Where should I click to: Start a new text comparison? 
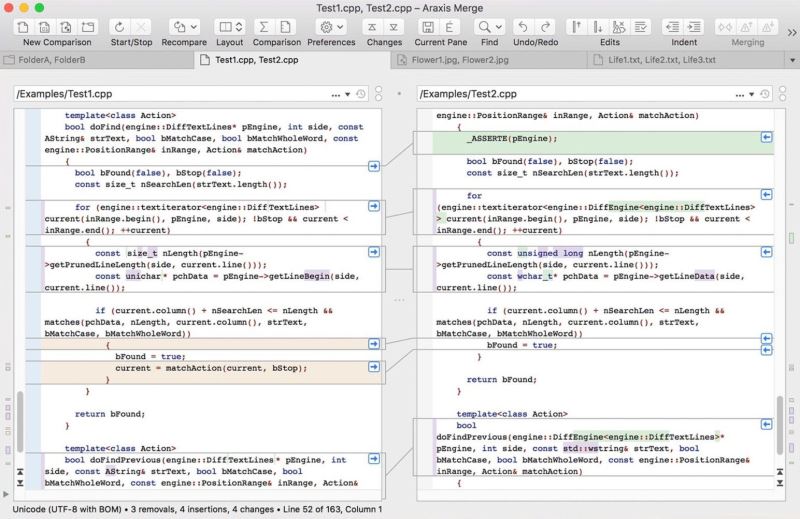(23, 27)
